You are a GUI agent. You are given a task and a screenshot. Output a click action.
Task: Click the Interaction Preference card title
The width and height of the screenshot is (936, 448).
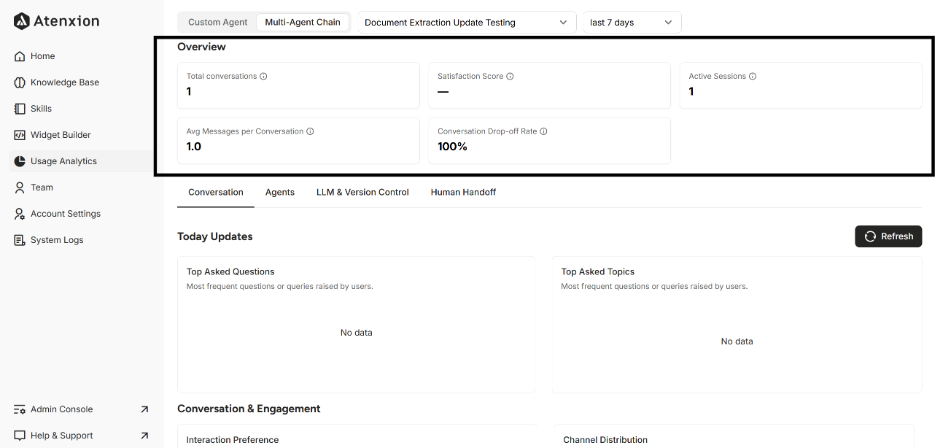(232, 440)
